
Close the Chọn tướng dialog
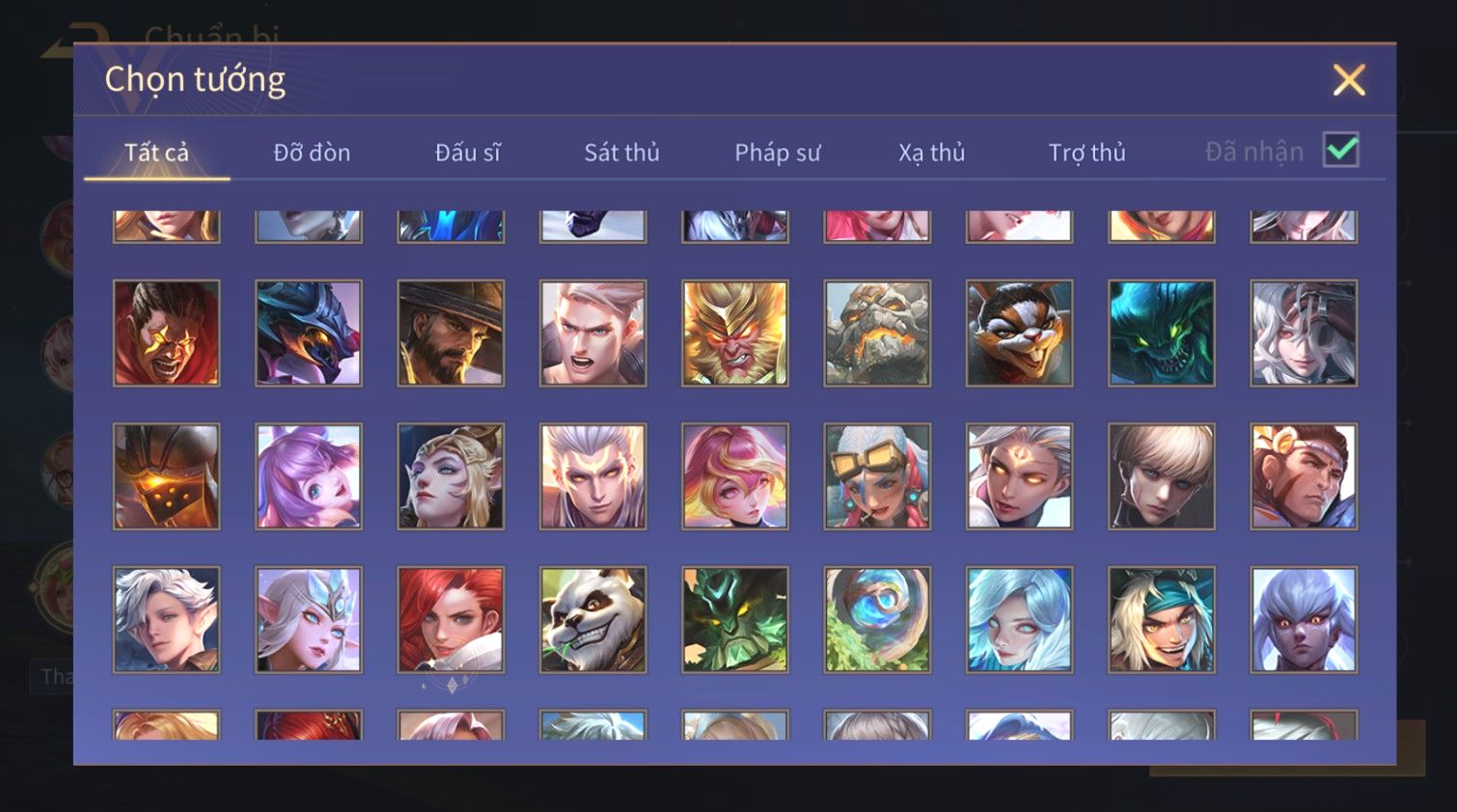point(1349,80)
